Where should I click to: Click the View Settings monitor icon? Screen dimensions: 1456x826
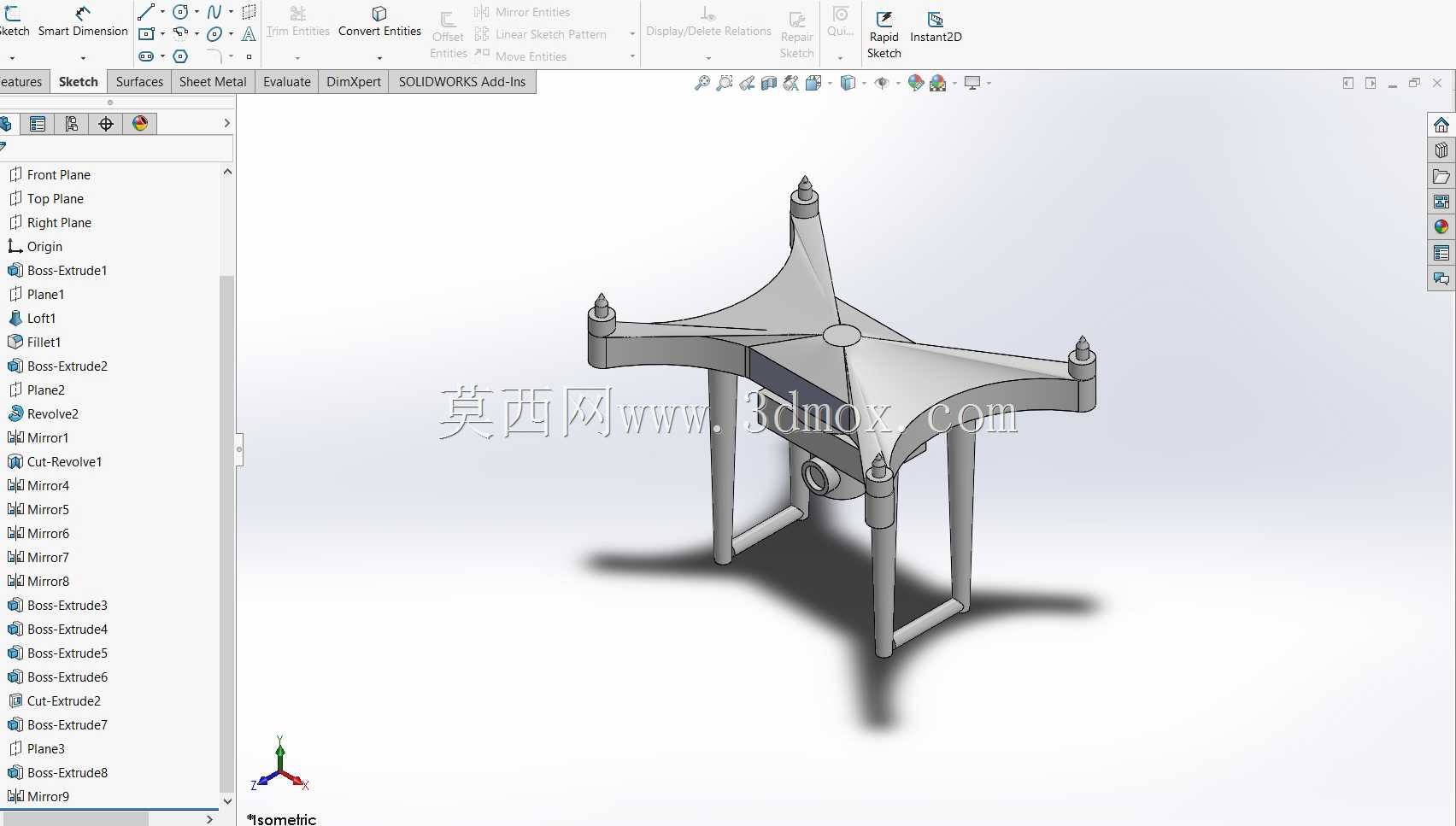click(972, 83)
